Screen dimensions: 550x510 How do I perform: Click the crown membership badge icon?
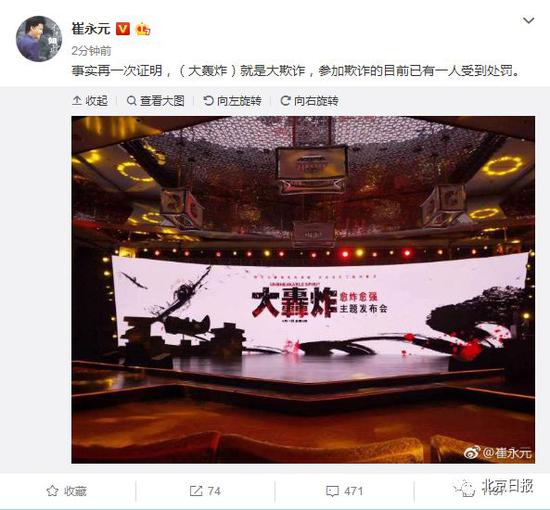coord(143,29)
